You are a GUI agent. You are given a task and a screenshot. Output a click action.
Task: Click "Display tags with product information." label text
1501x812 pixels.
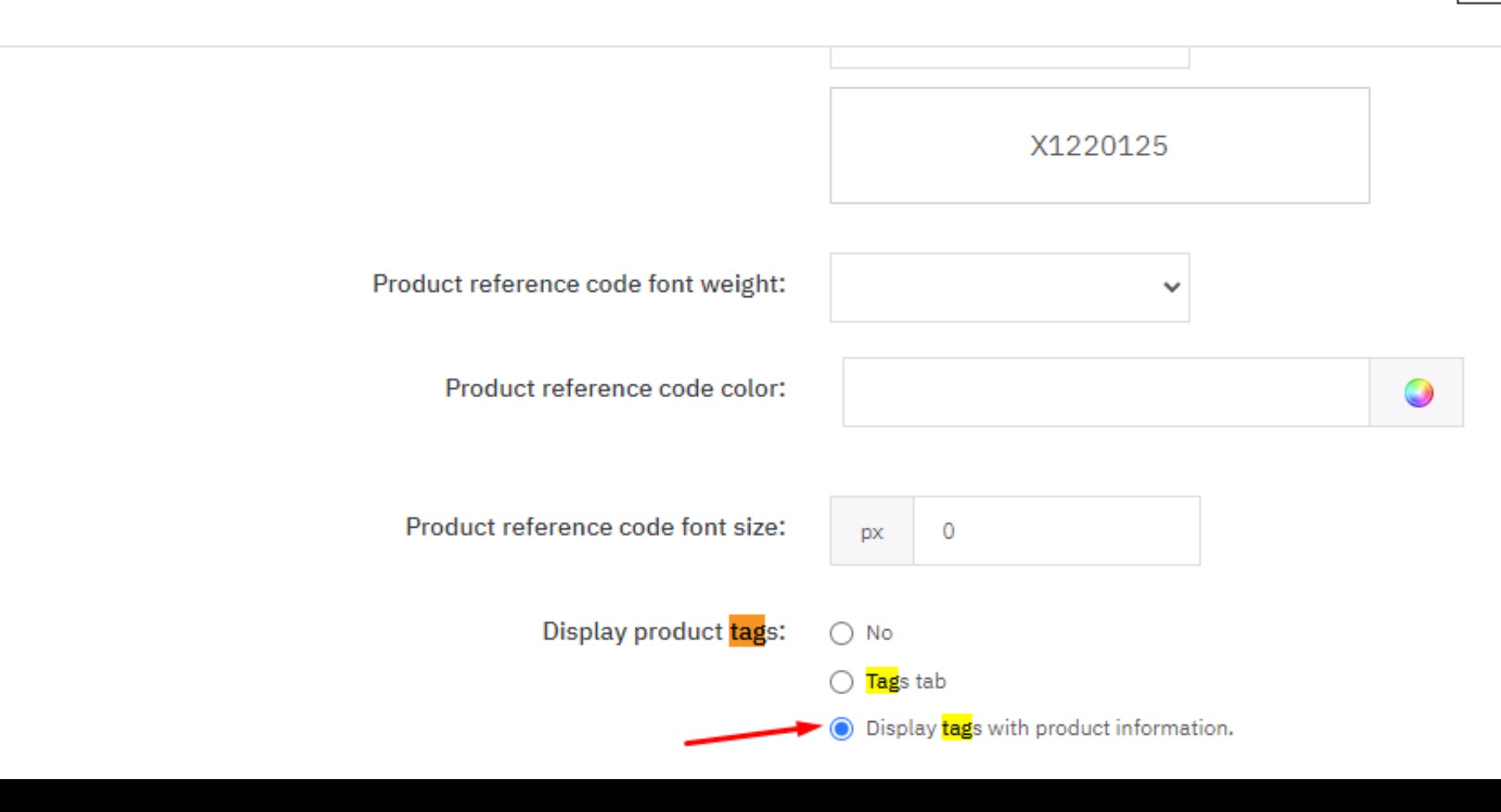[x=1049, y=728]
